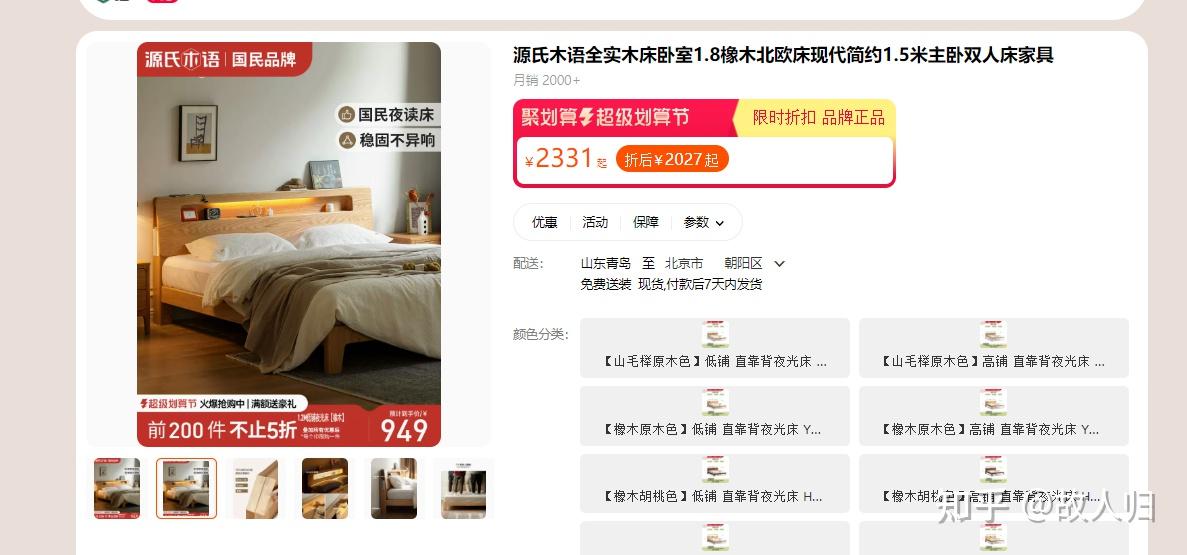
Task: Choose 山毛榉原木色 低铺 直靠背夜光床 option
Action: click(x=715, y=348)
